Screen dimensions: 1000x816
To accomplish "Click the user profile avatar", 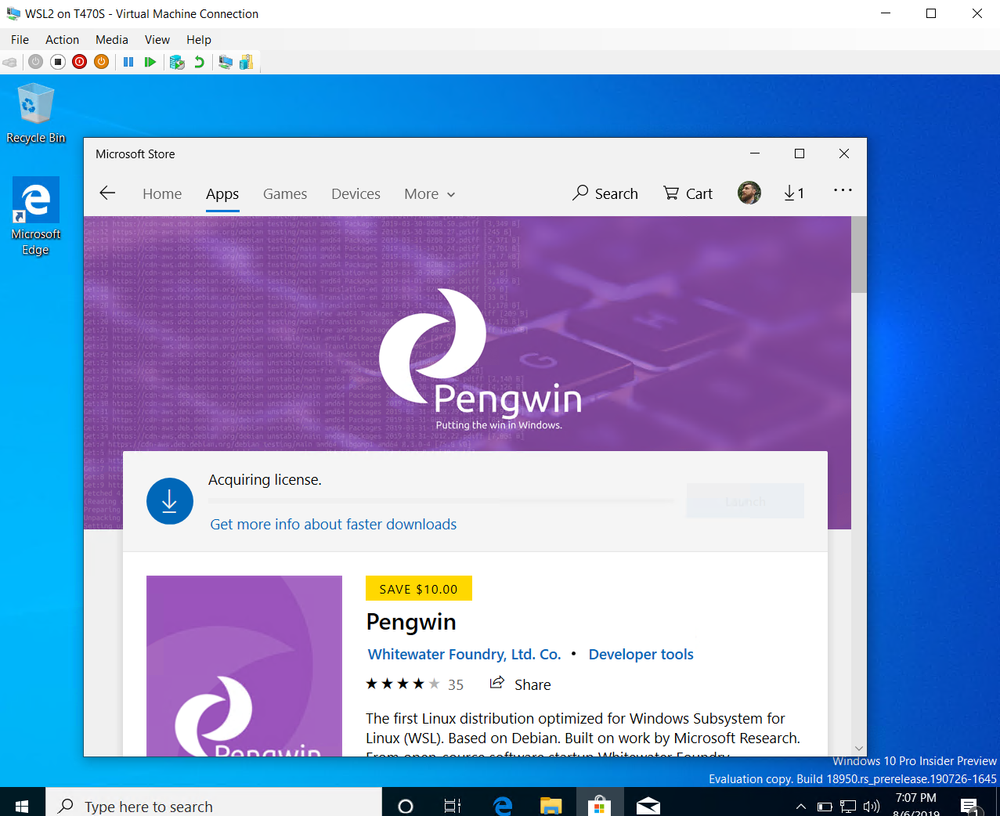I will (x=749, y=192).
